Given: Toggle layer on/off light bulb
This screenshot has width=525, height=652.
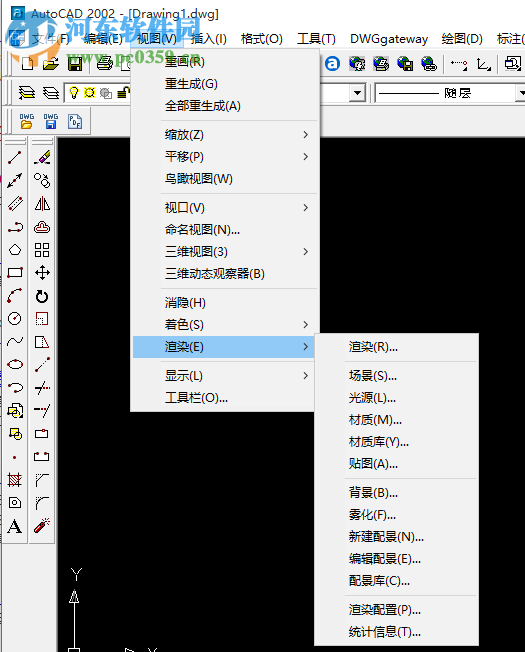Looking at the screenshot, I should (74, 92).
